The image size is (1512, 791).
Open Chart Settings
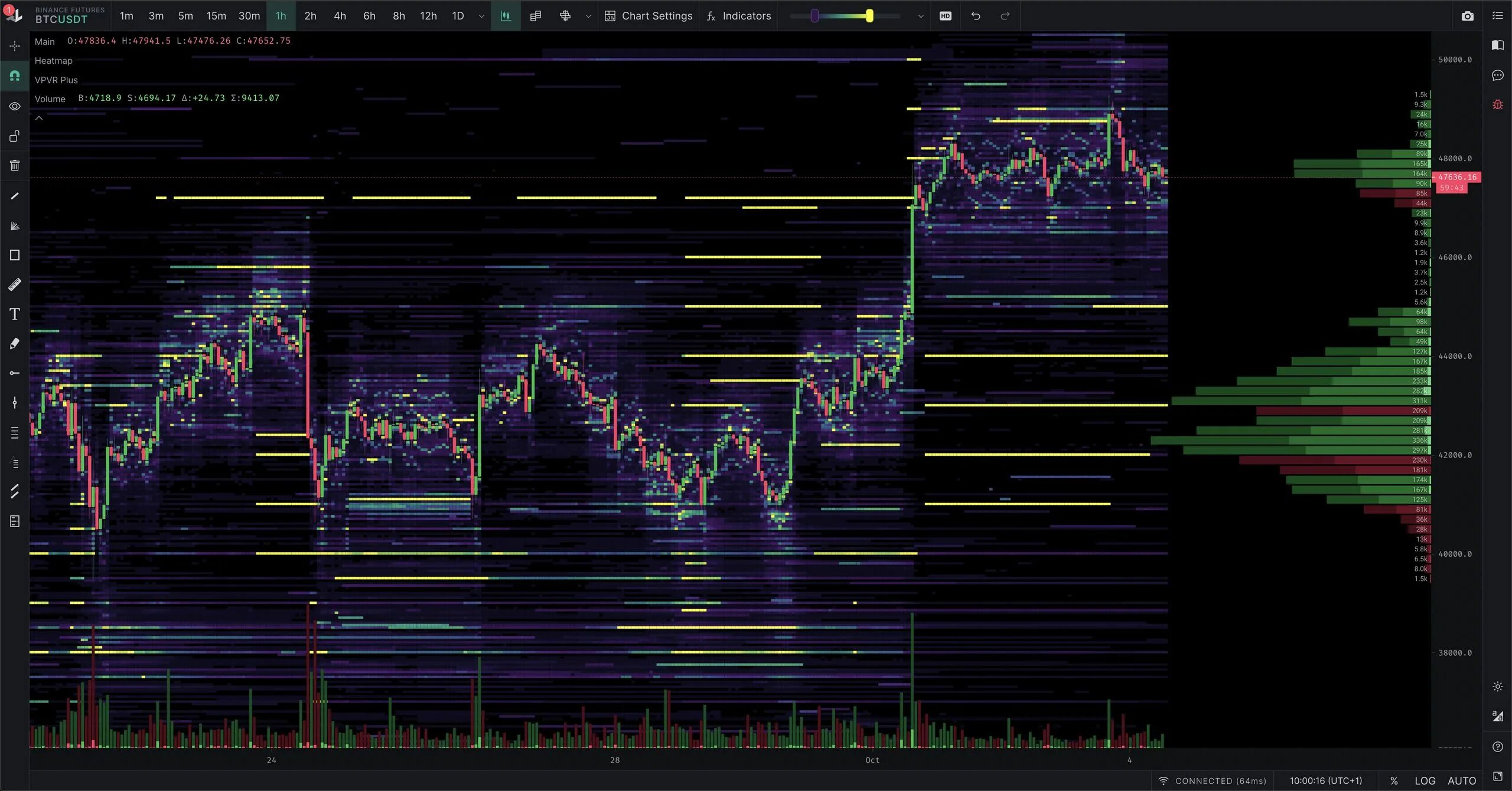point(649,16)
